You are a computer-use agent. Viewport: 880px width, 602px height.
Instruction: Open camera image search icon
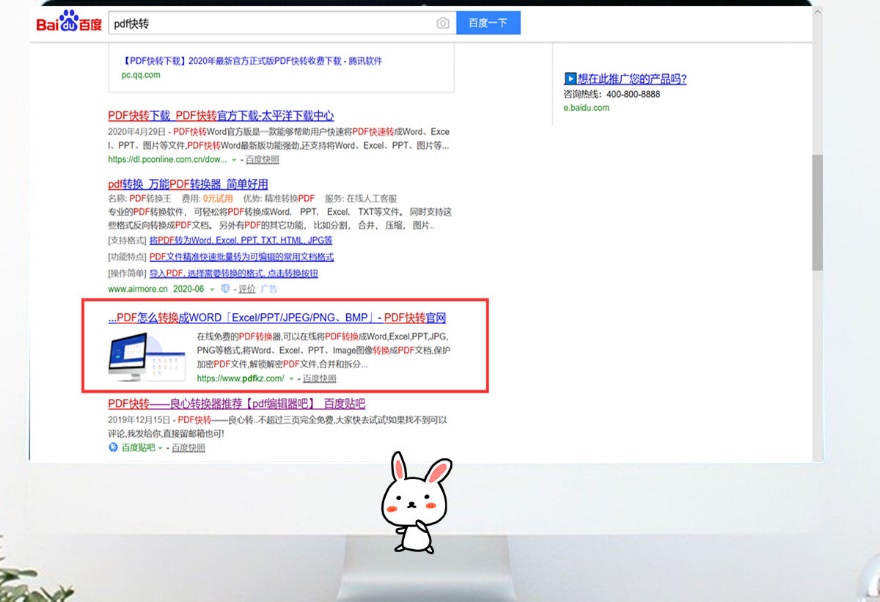pyautogui.click(x=443, y=23)
